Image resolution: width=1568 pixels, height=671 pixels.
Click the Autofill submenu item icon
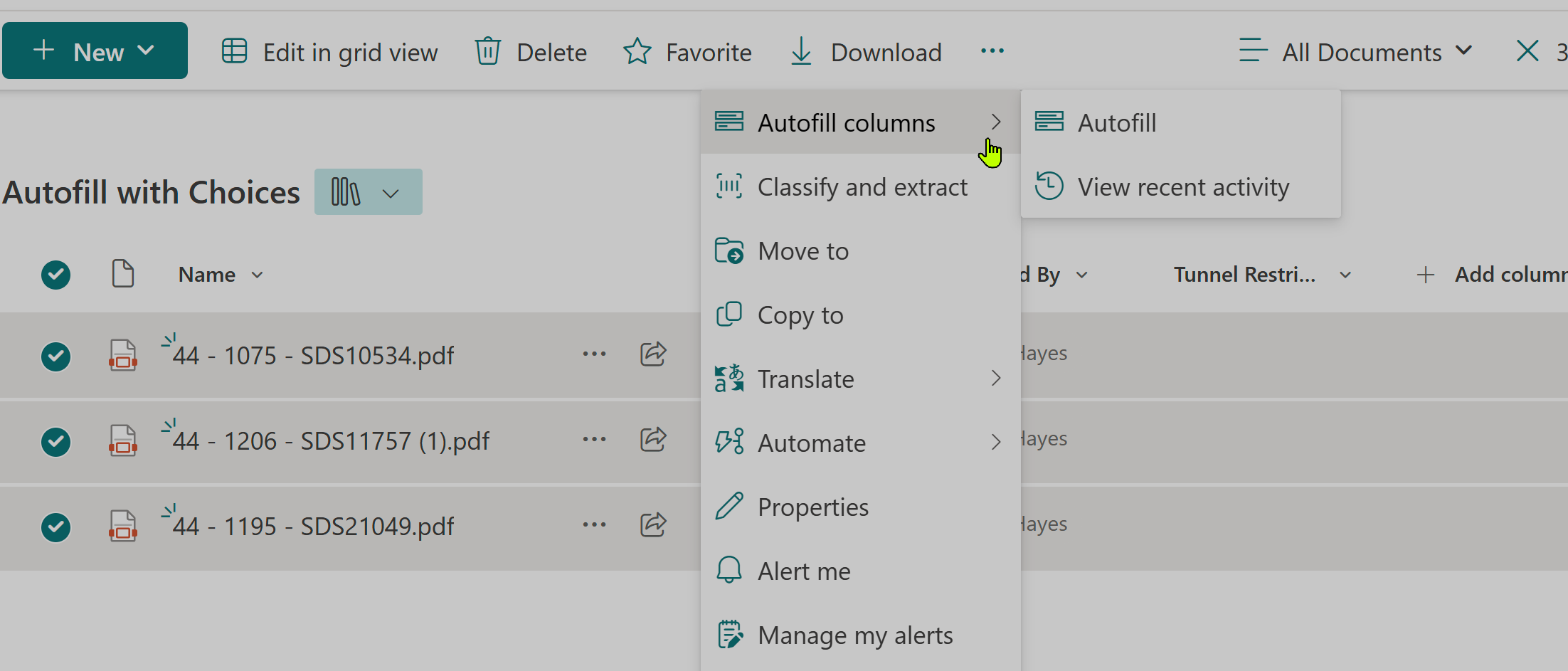[1049, 122]
